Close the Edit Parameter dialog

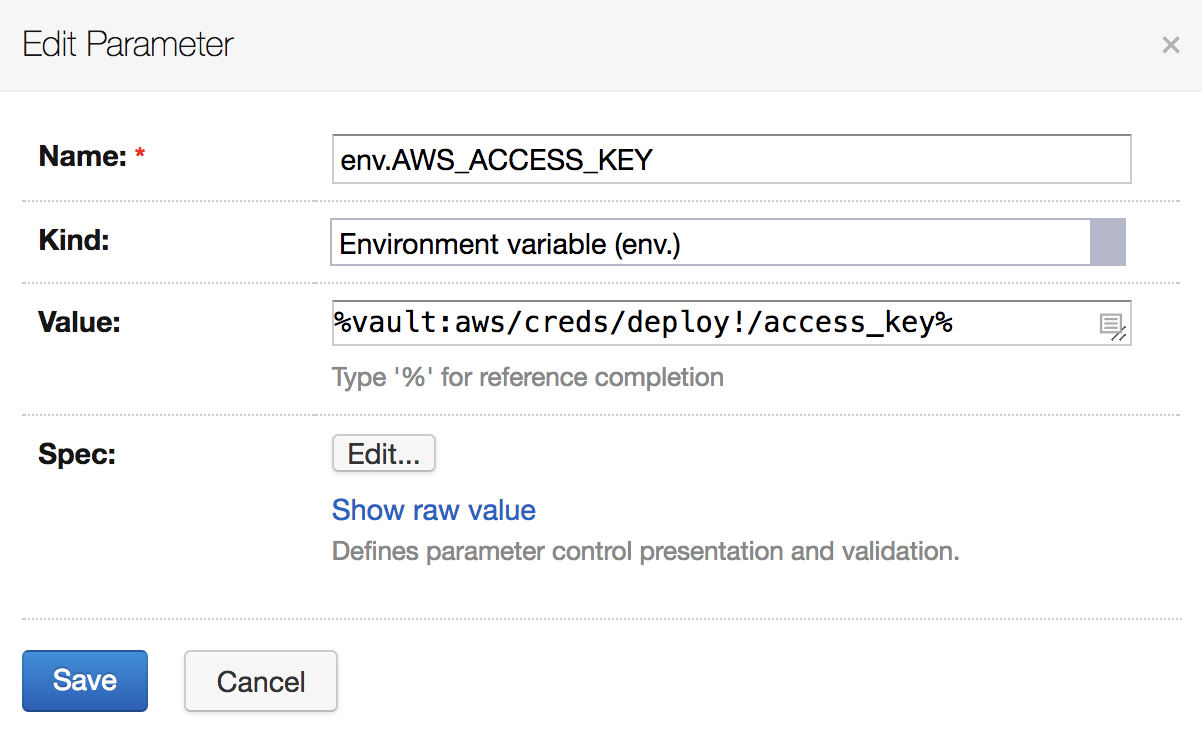click(x=1170, y=45)
